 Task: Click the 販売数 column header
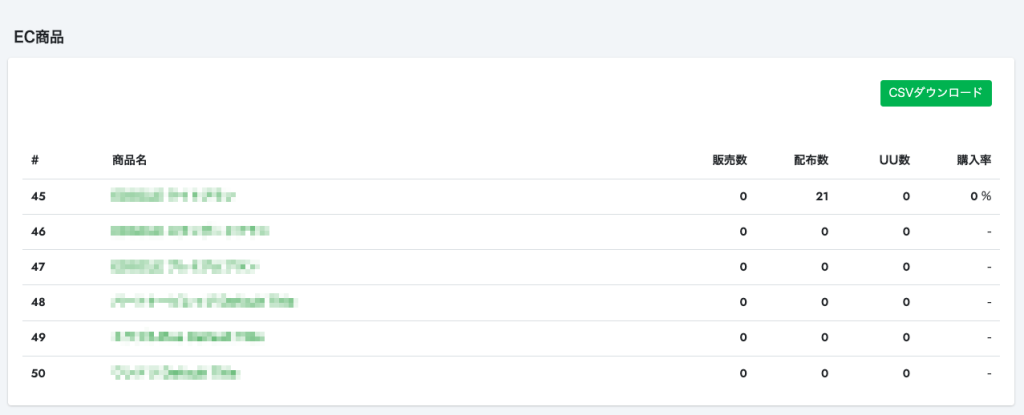pos(729,160)
